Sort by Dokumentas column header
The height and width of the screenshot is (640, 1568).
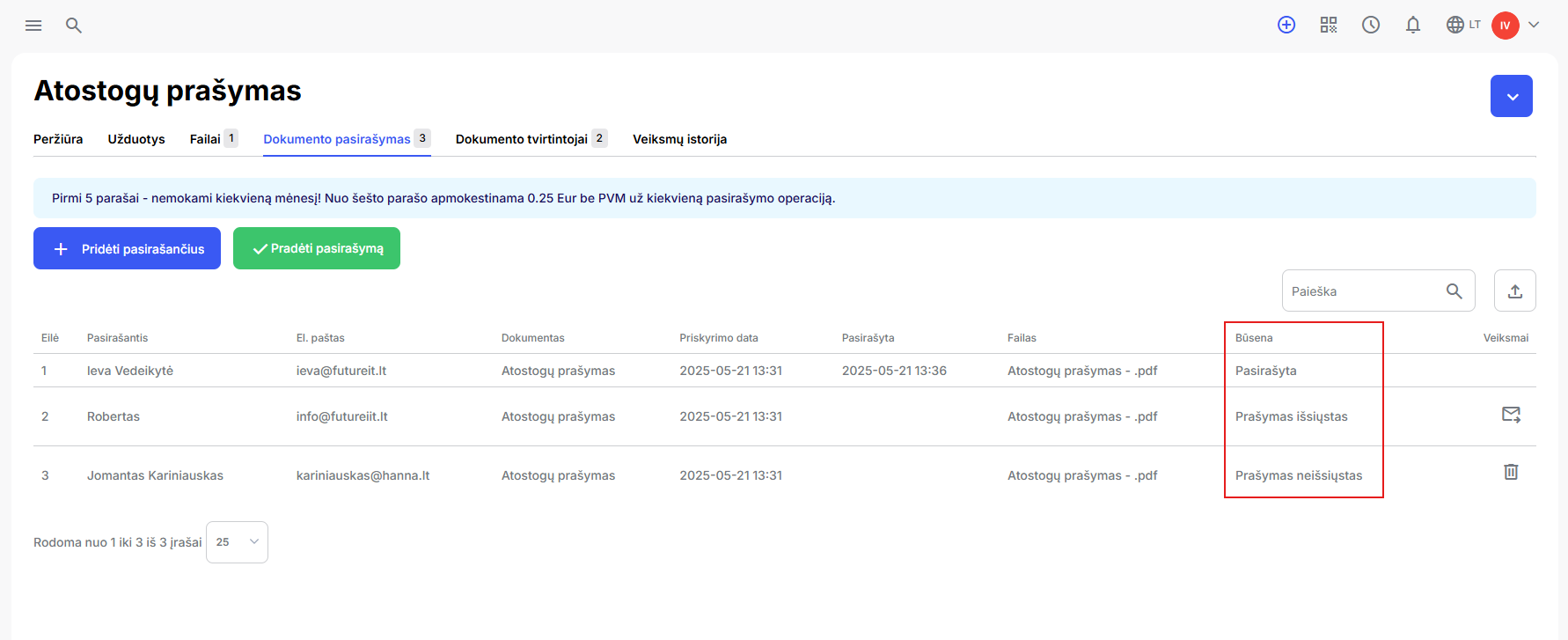[533, 338]
